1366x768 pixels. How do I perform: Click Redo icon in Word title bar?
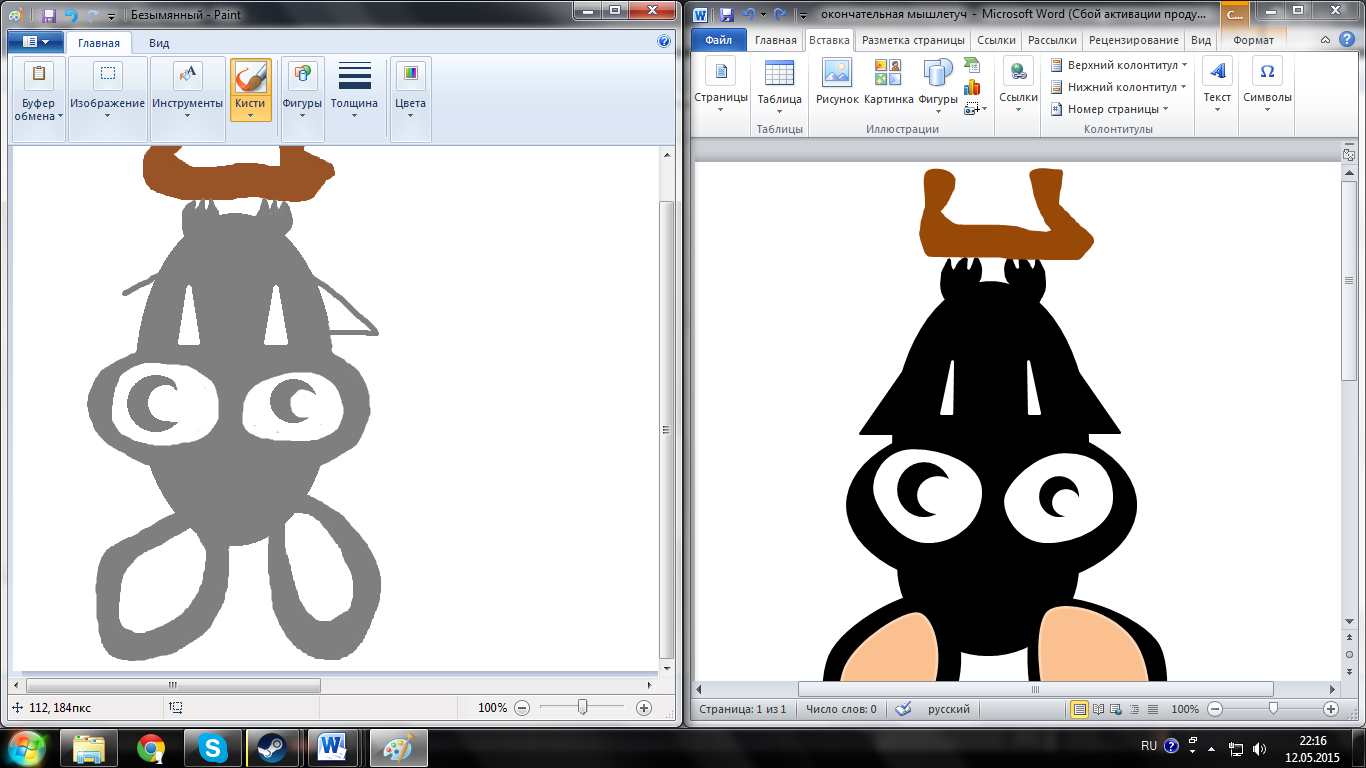pyautogui.click(x=779, y=14)
